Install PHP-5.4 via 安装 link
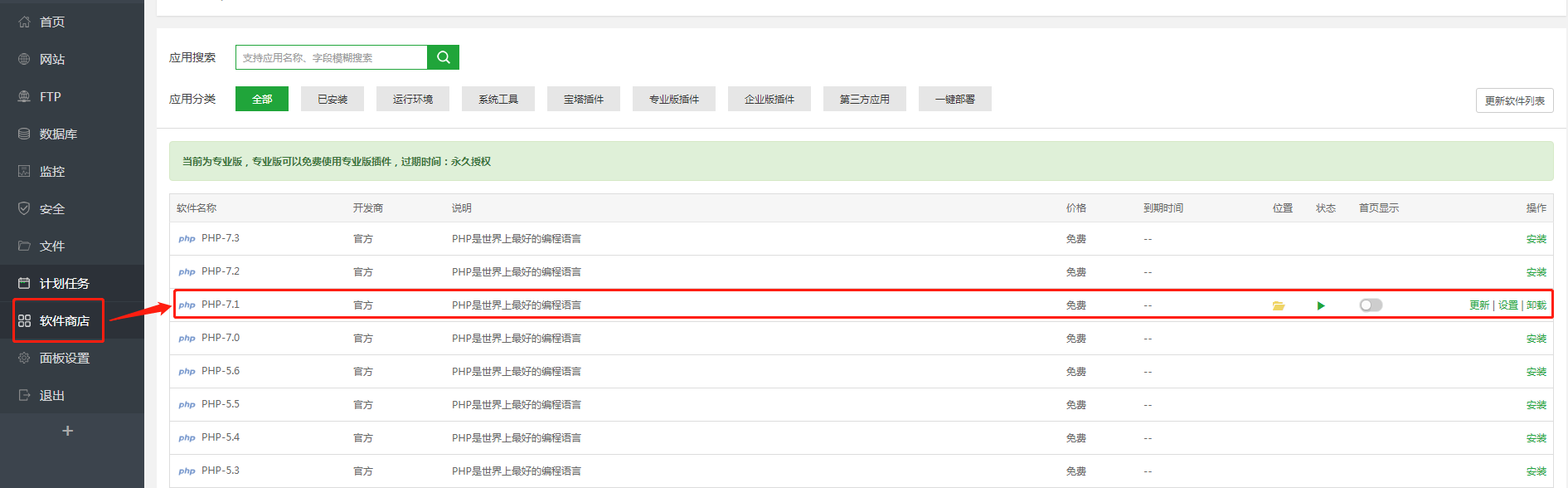This screenshot has height=488, width=1568. (1536, 438)
